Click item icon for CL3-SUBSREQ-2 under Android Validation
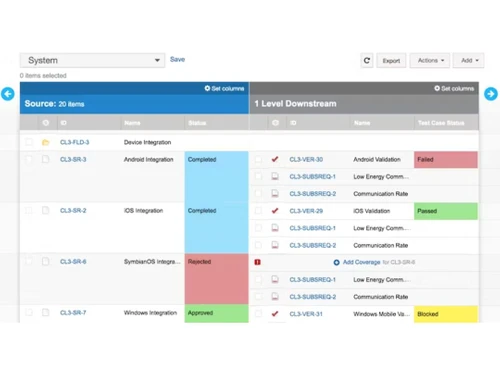Image resolution: width=500 pixels, height=375 pixels. (x=275, y=193)
